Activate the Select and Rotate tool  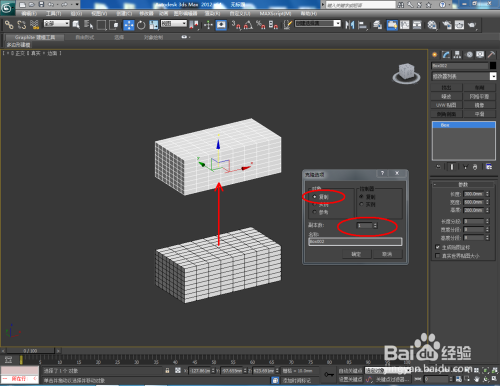141,25
